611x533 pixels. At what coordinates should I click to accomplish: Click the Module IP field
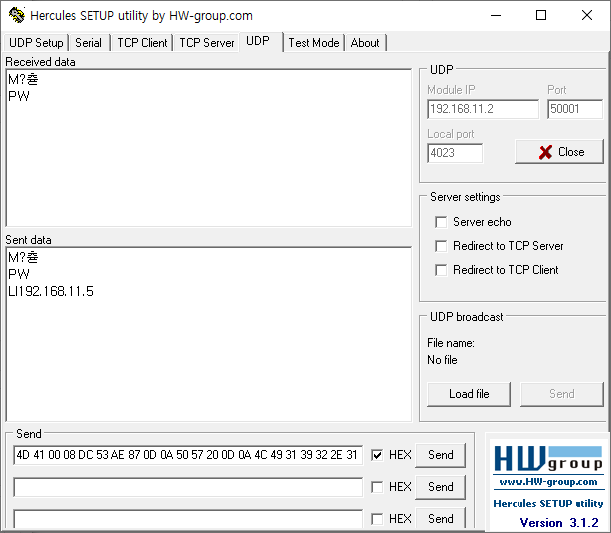(x=483, y=109)
